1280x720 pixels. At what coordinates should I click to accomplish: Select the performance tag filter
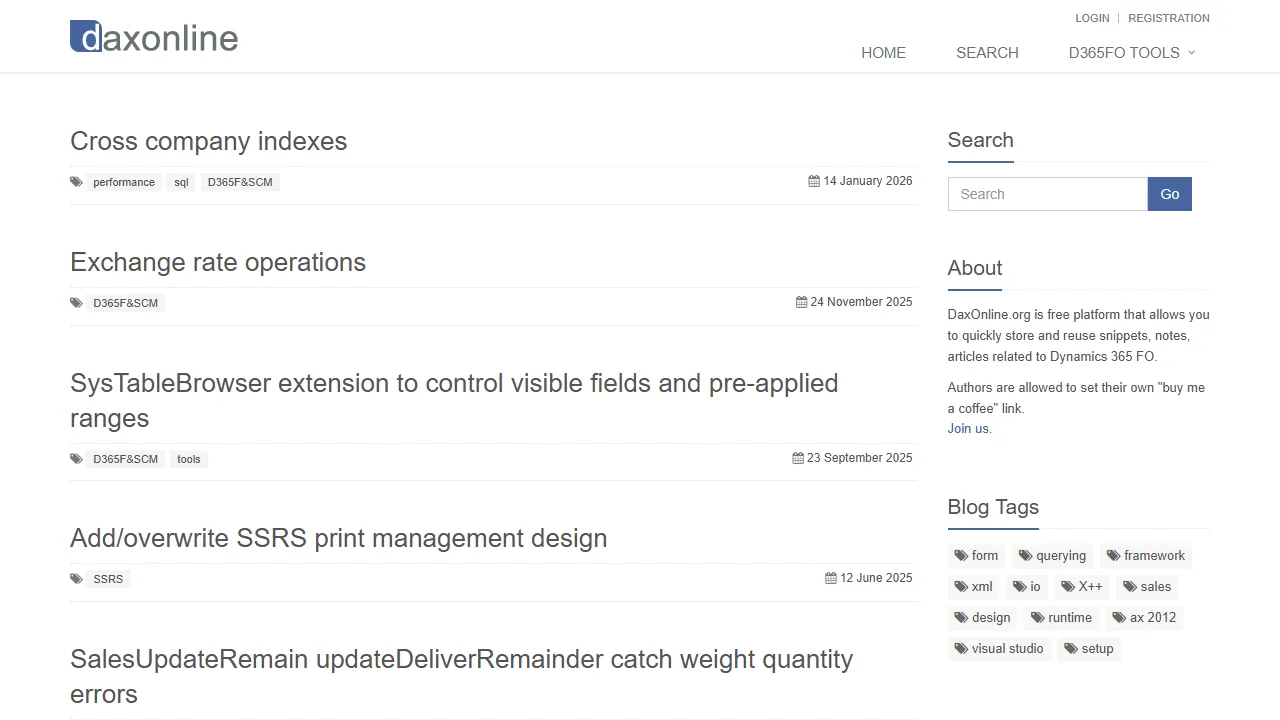123,182
